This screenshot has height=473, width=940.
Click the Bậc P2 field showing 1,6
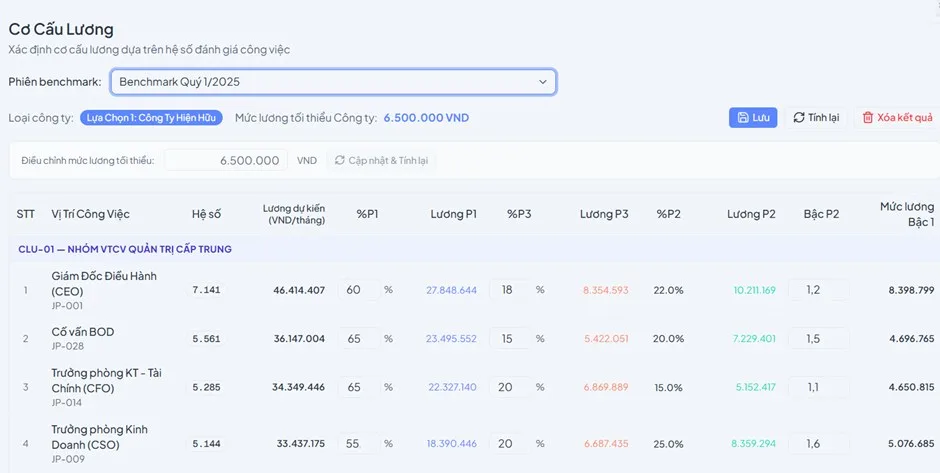[x=818, y=444]
